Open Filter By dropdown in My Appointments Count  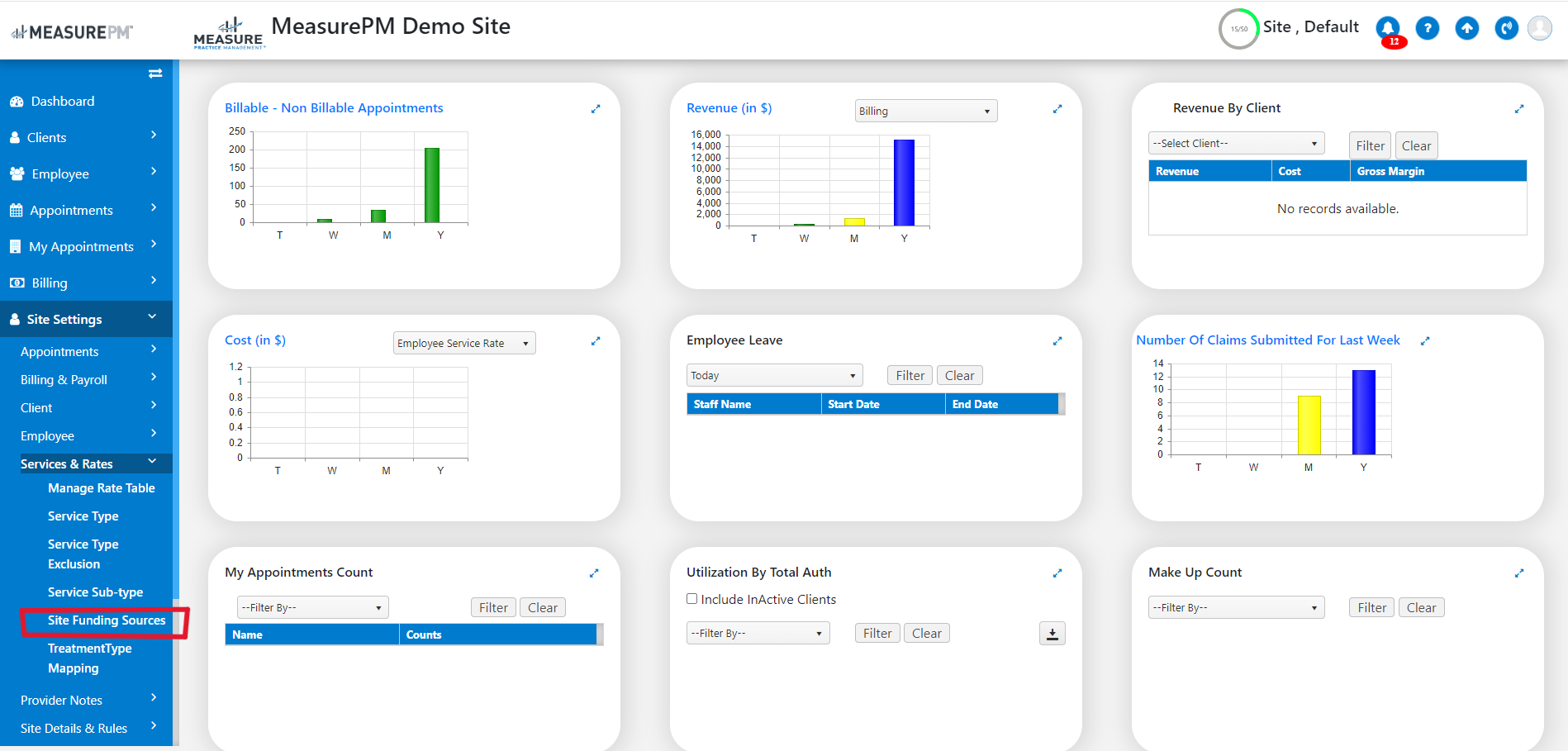[x=313, y=607]
